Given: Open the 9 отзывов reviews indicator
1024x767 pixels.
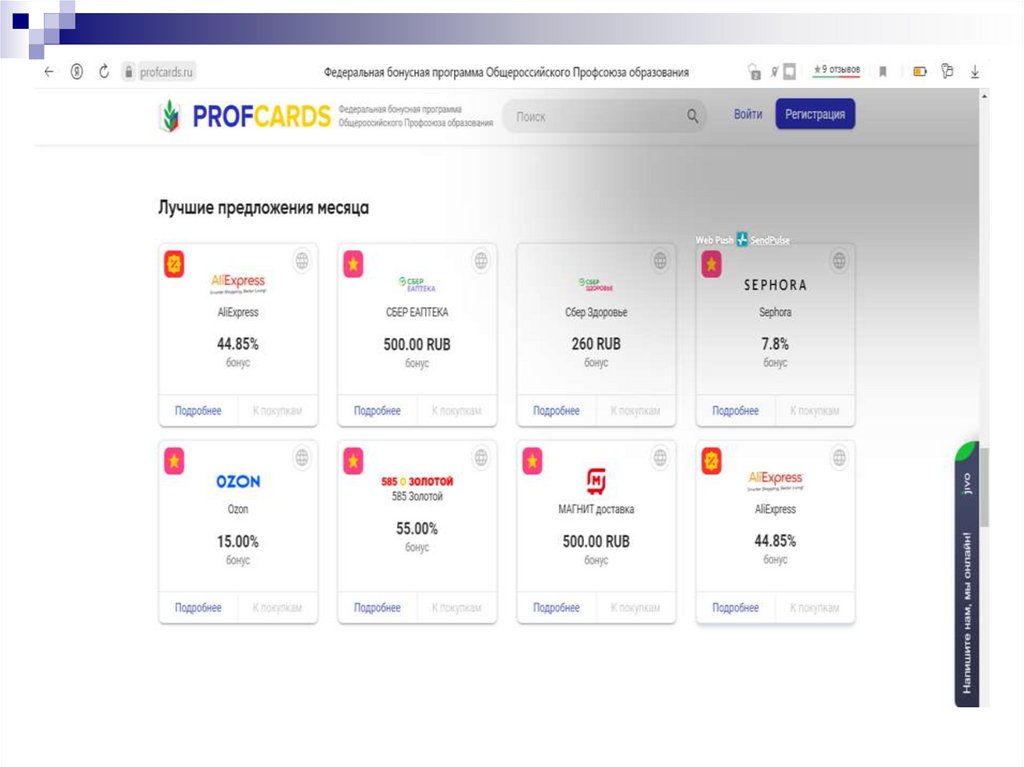Looking at the screenshot, I should pyautogui.click(x=836, y=69).
